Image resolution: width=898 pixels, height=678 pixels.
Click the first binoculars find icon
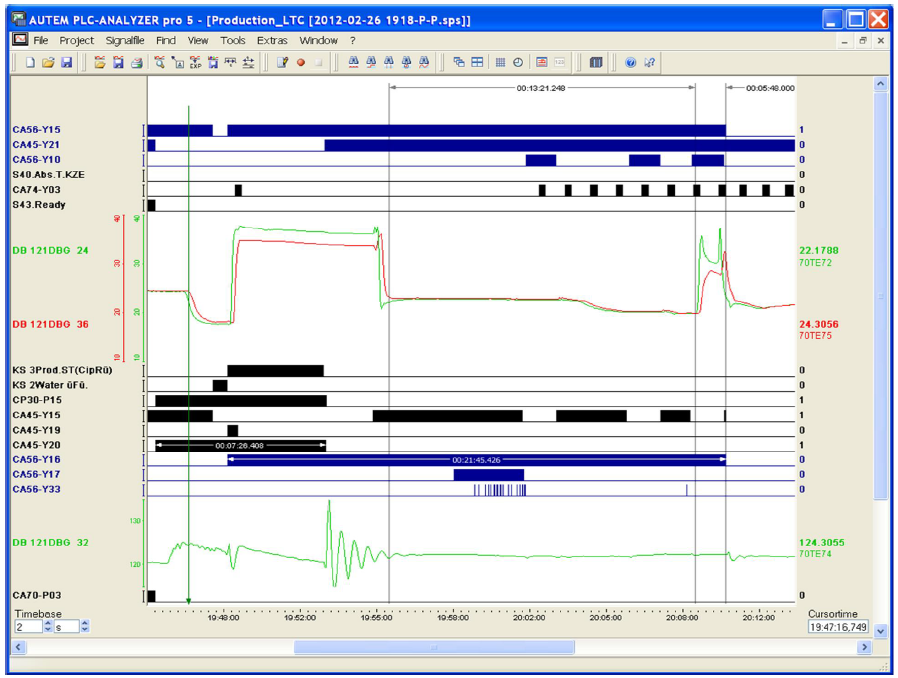[x=353, y=62]
